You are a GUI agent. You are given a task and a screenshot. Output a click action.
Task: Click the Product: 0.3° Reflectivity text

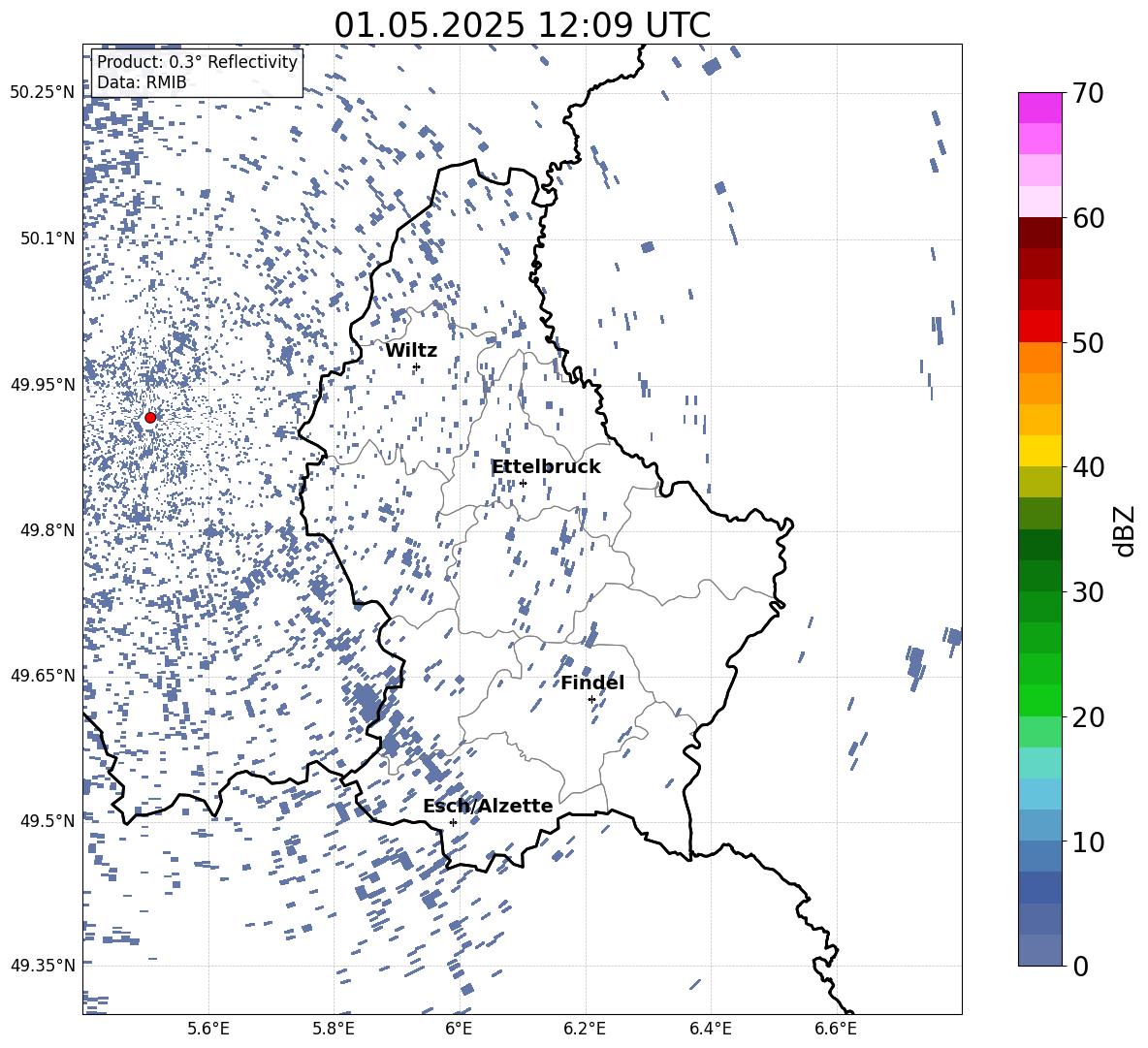[x=197, y=62]
